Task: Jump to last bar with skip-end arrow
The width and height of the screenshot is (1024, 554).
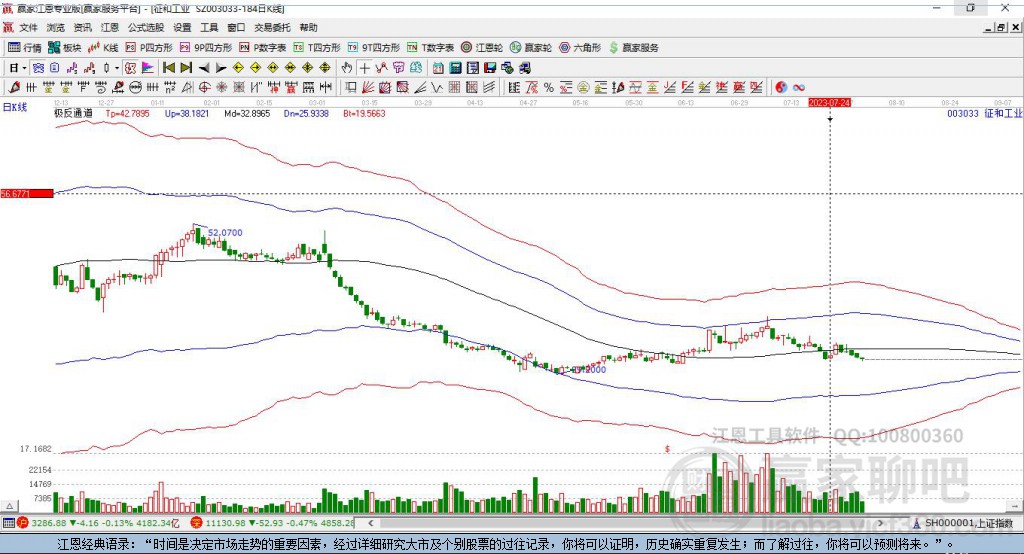Action: point(186,68)
